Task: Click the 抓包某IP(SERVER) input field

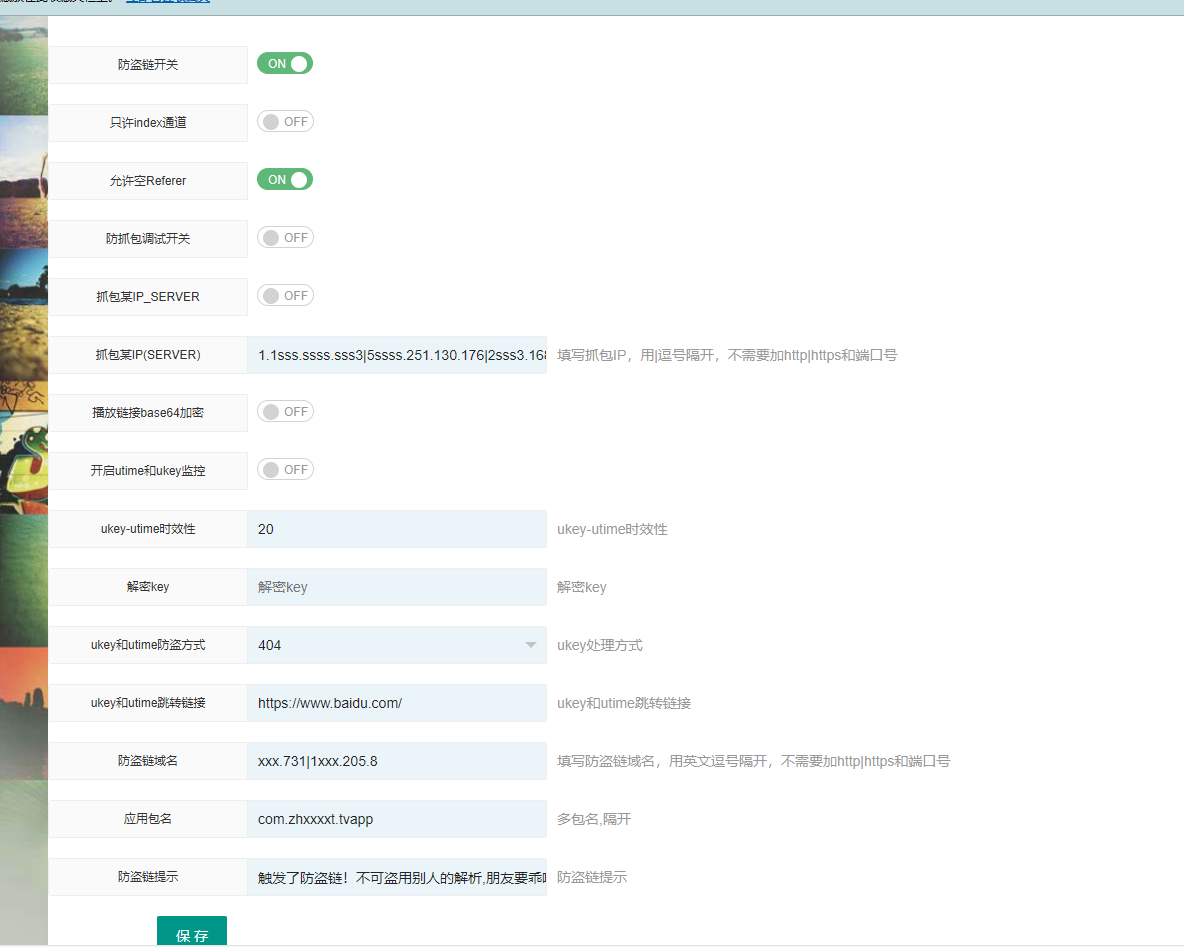Action: coord(397,355)
